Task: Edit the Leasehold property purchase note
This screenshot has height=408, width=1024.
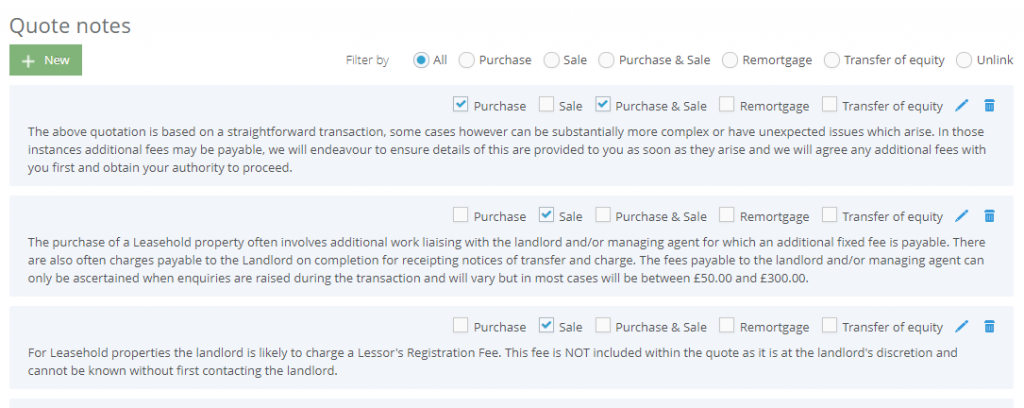Action: [961, 215]
